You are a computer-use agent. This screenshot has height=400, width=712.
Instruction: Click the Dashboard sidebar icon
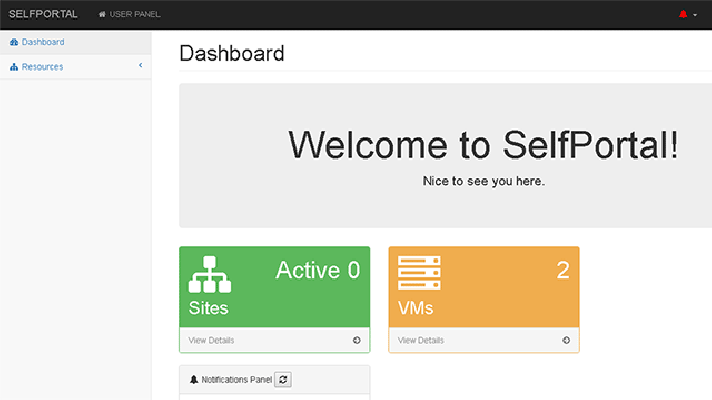(x=14, y=42)
